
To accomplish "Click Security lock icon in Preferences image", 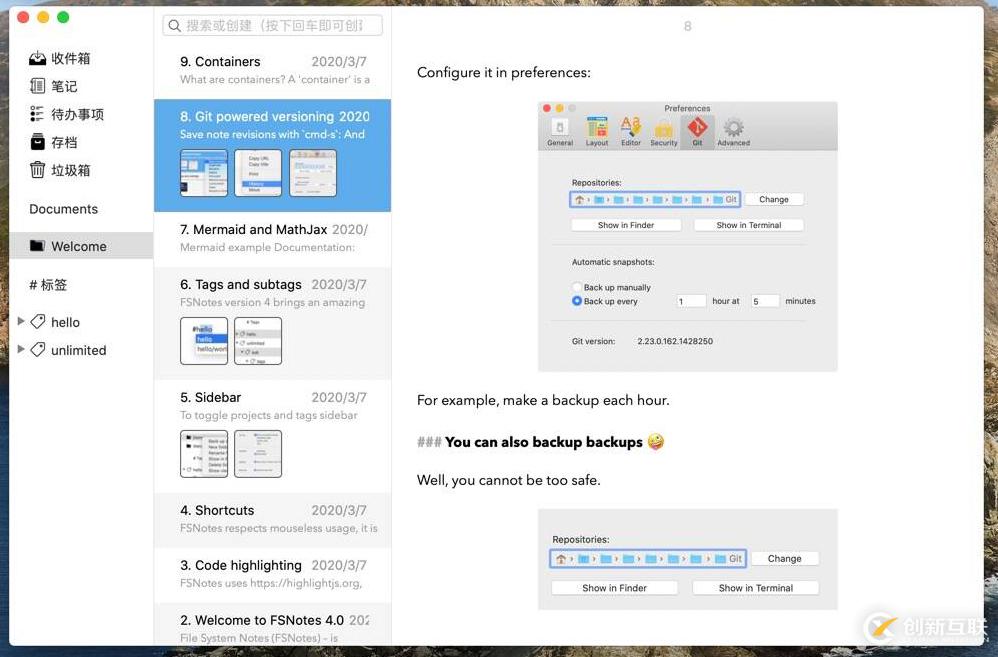I will (x=664, y=128).
